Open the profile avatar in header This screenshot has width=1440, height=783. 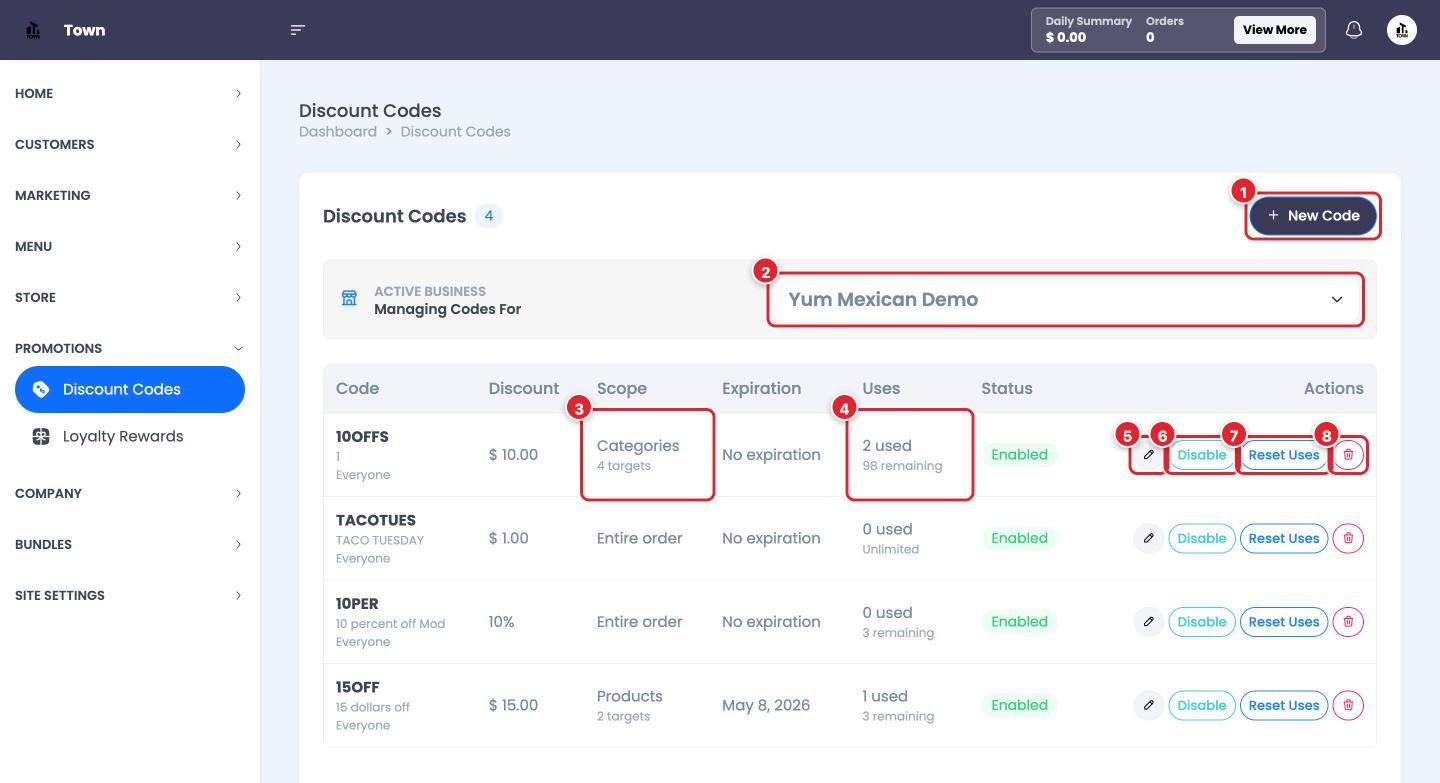click(x=1402, y=30)
